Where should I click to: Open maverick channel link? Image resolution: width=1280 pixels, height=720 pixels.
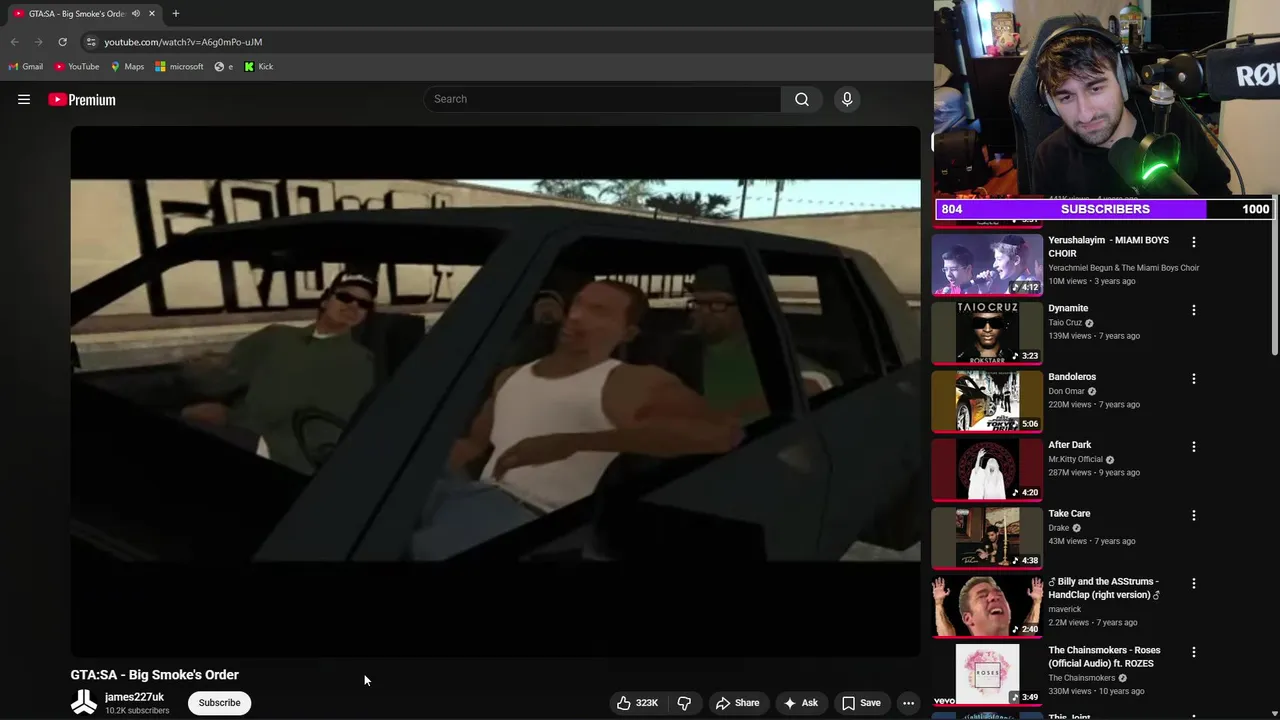[x=1065, y=609]
